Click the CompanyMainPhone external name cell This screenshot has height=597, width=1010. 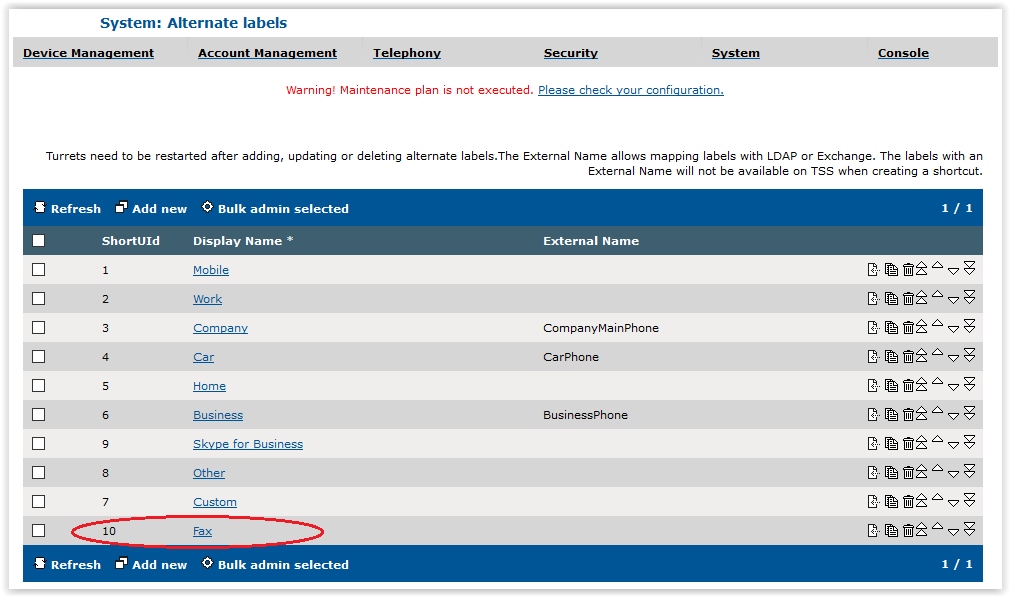click(x=601, y=328)
